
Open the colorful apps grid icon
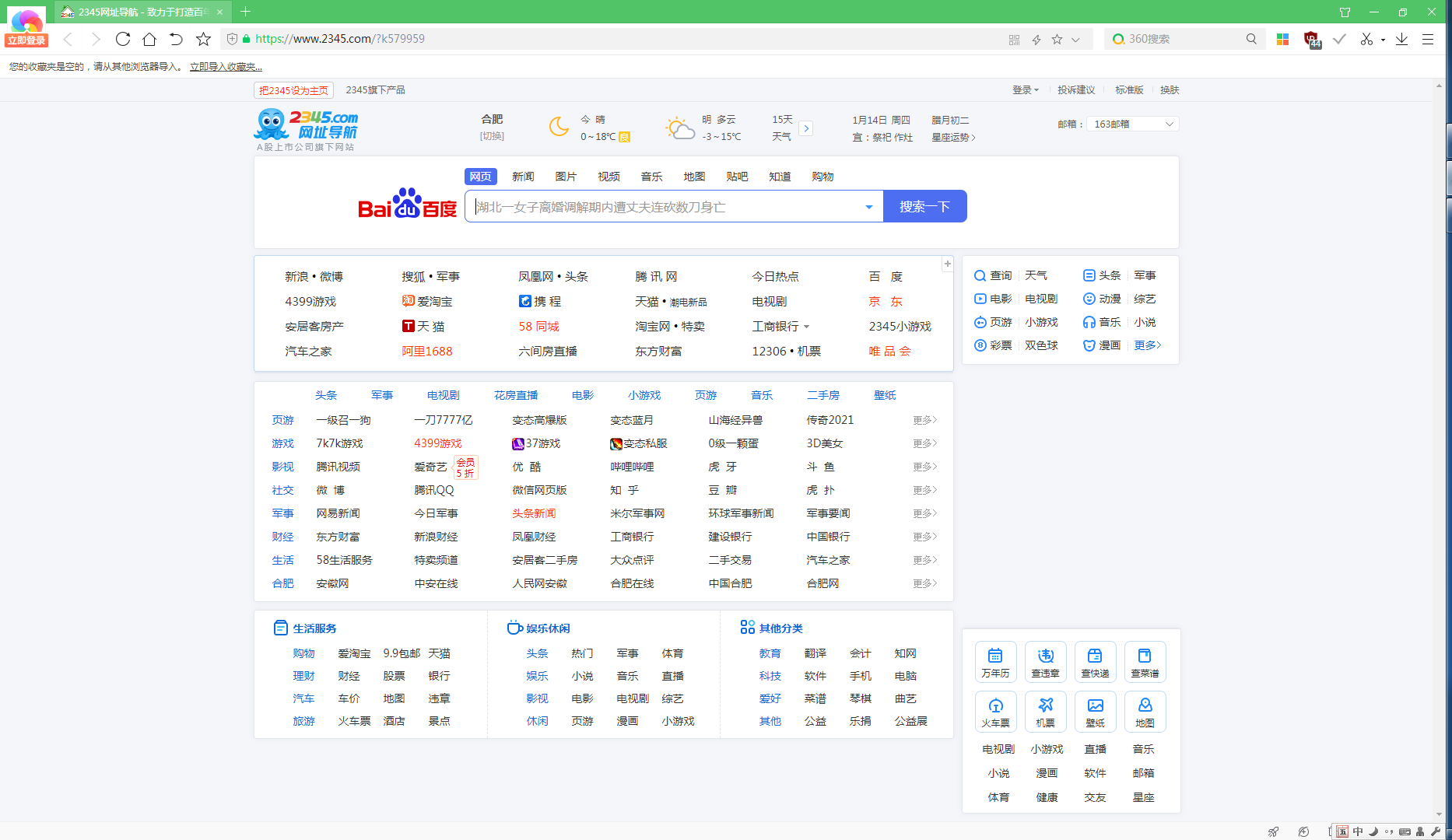point(1283,39)
